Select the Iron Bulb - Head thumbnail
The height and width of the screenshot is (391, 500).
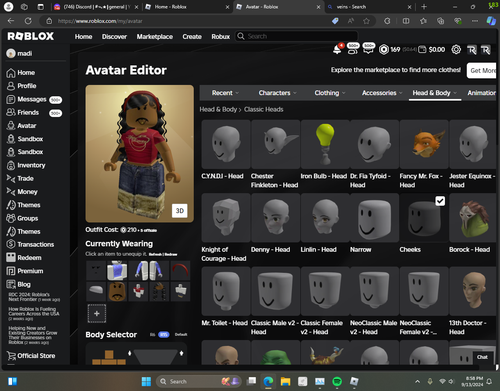(x=325, y=144)
